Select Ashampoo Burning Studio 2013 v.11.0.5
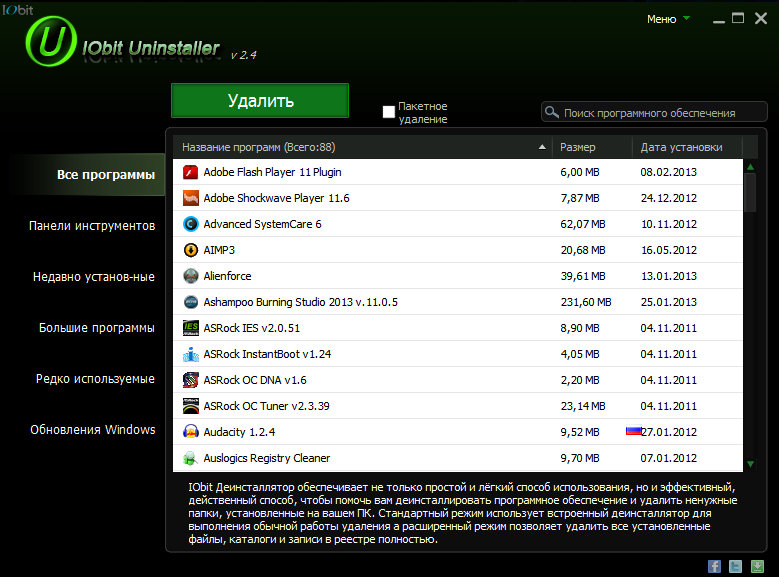 (x=301, y=302)
